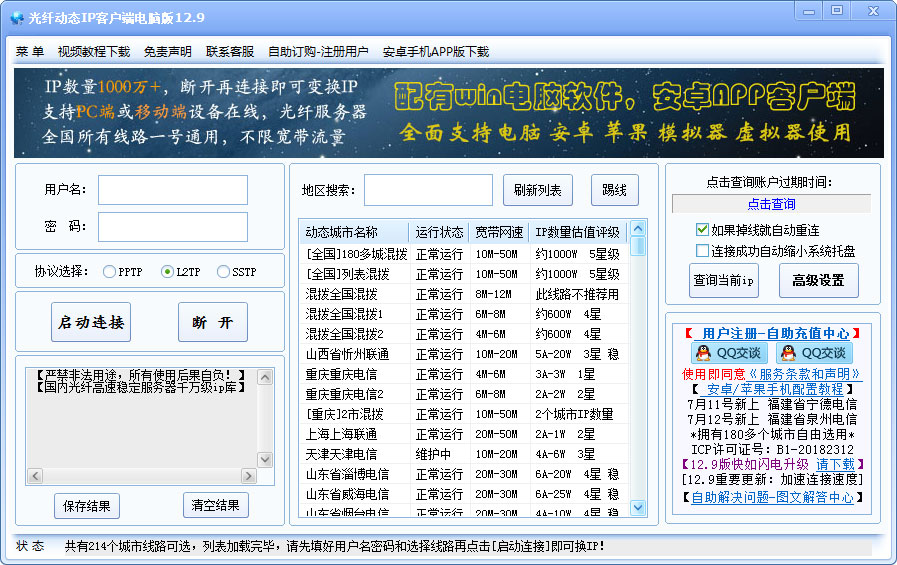
Task: Open the first QQ交谈 penguin button
Action: click(729, 353)
